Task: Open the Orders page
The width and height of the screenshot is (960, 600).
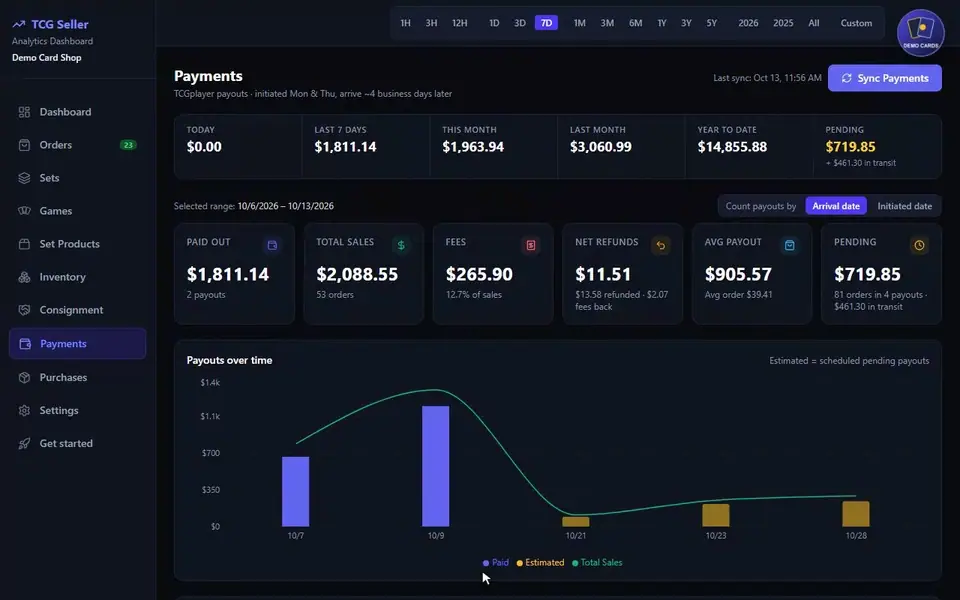Action: pyautogui.click(x=78, y=145)
